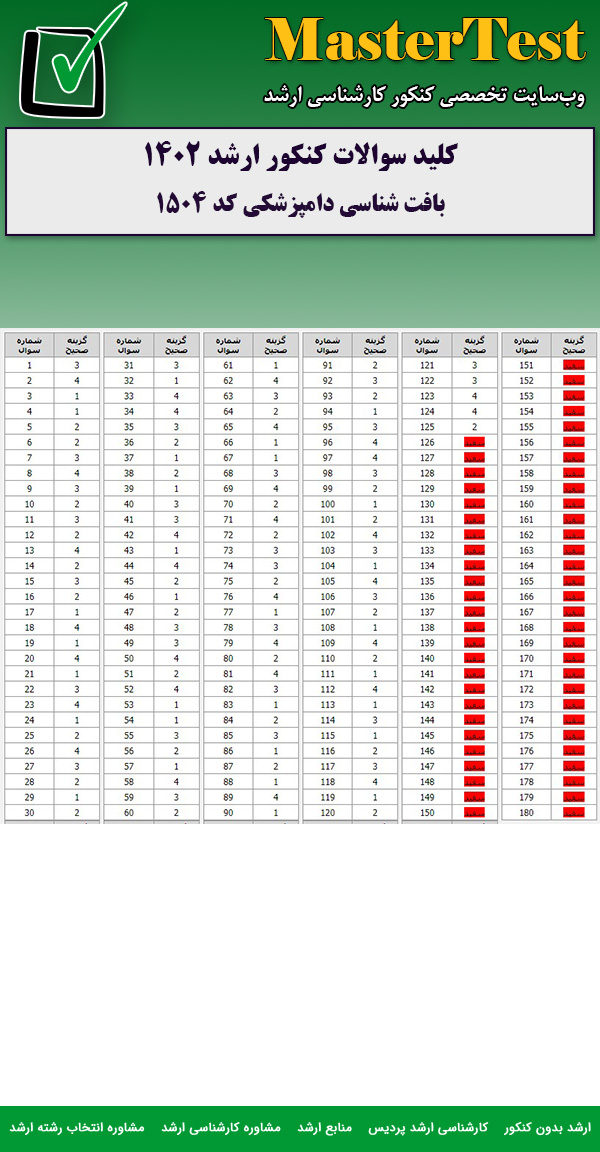Screen dimensions: 600x1152
Task: Click the 'کلید سوالات کنکور ارشد ۱۴۰۲' heading
Action: pos(300,157)
